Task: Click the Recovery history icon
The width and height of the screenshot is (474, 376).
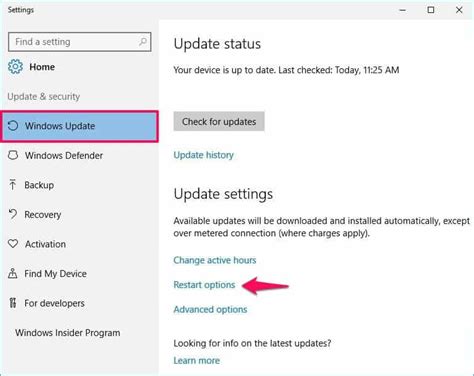Action: (13, 214)
